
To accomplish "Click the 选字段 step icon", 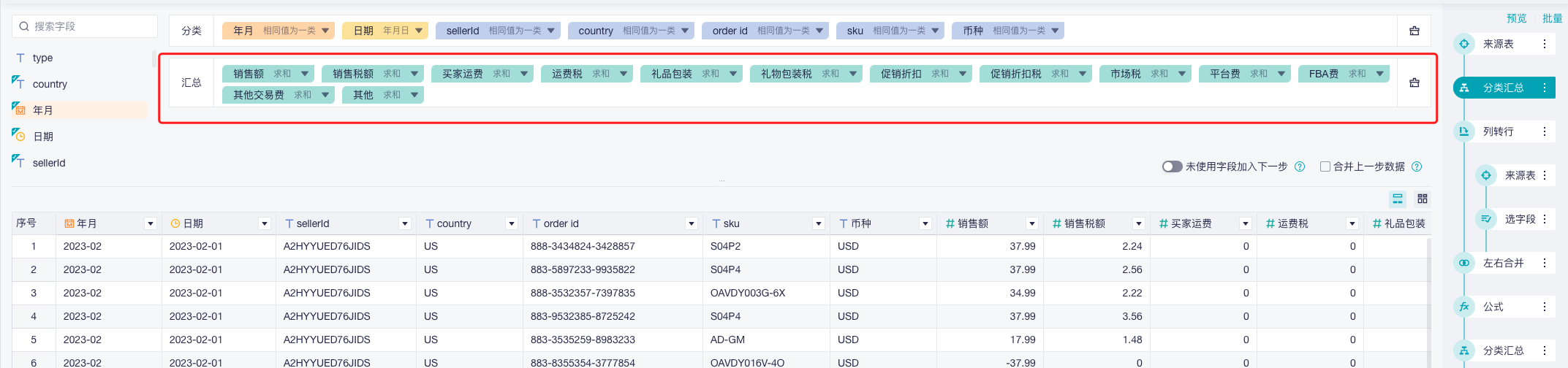I will (x=1486, y=219).
